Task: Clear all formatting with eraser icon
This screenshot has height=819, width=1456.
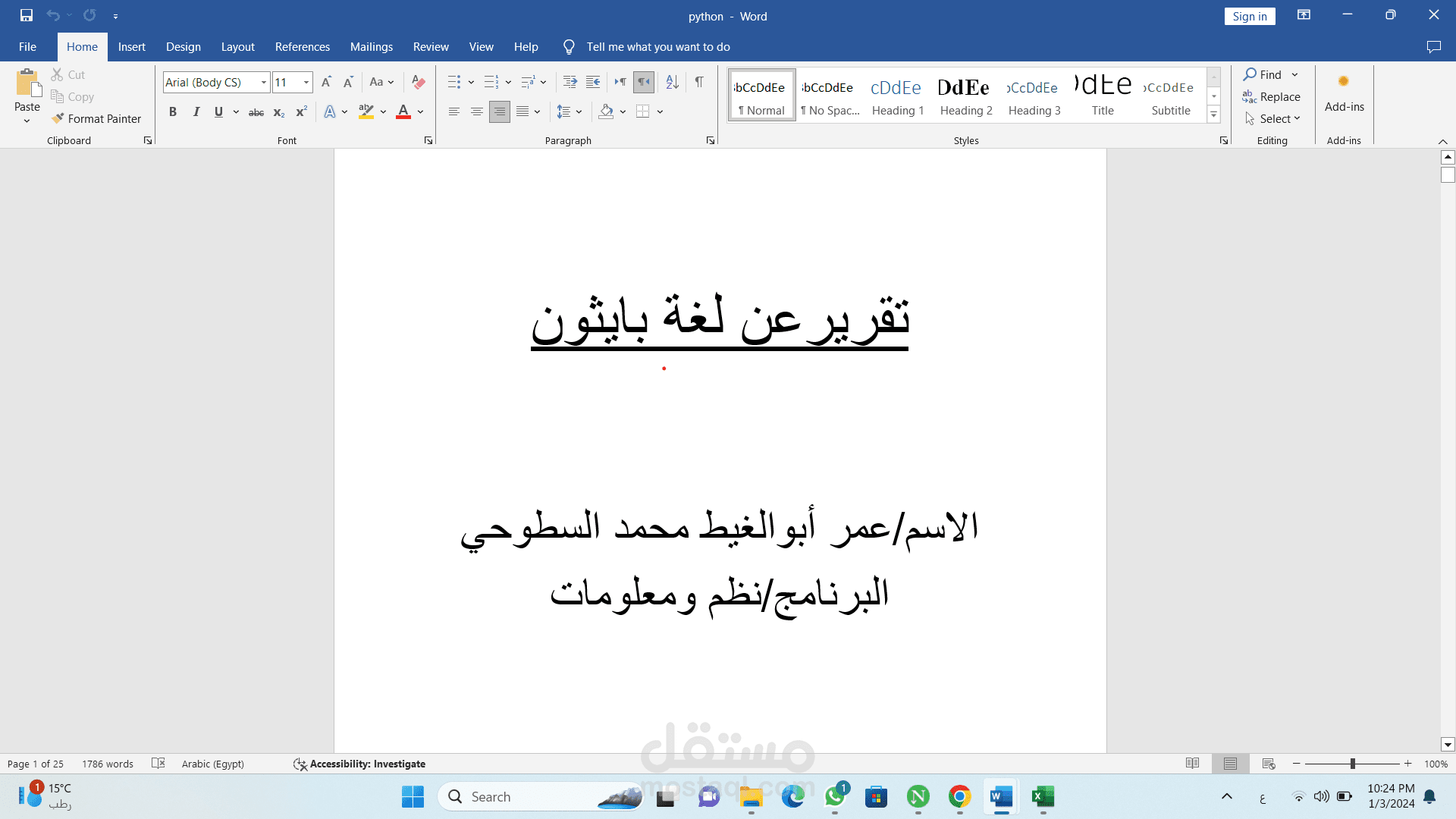Action: tap(418, 82)
